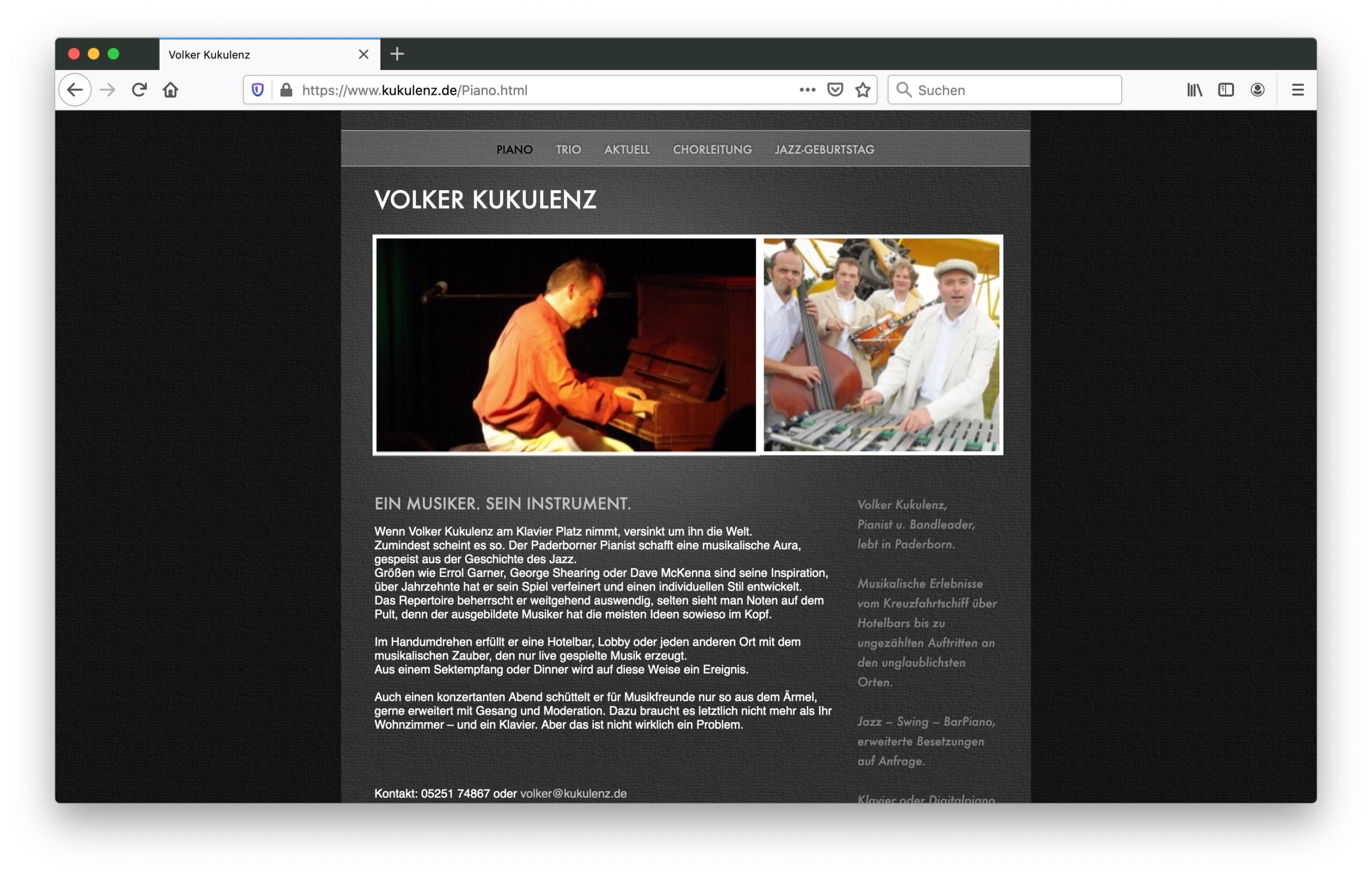
Task: Open Firefox hamburger application menu
Action: click(x=1298, y=90)
